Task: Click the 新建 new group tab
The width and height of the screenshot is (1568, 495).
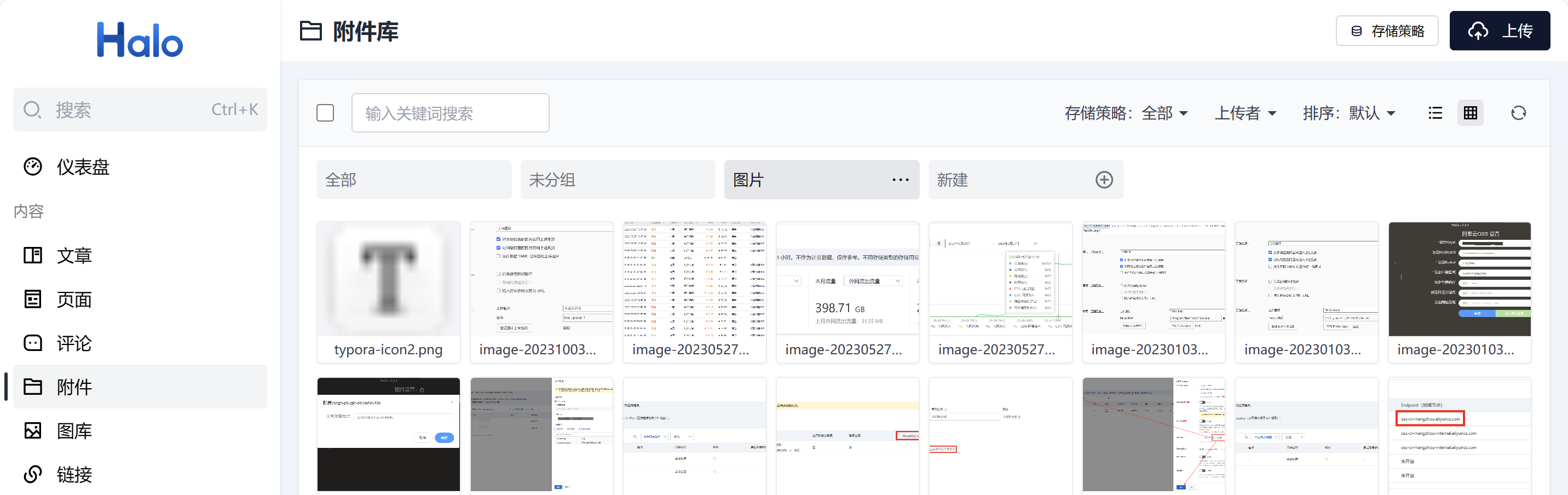Action: click(1026, 180)
